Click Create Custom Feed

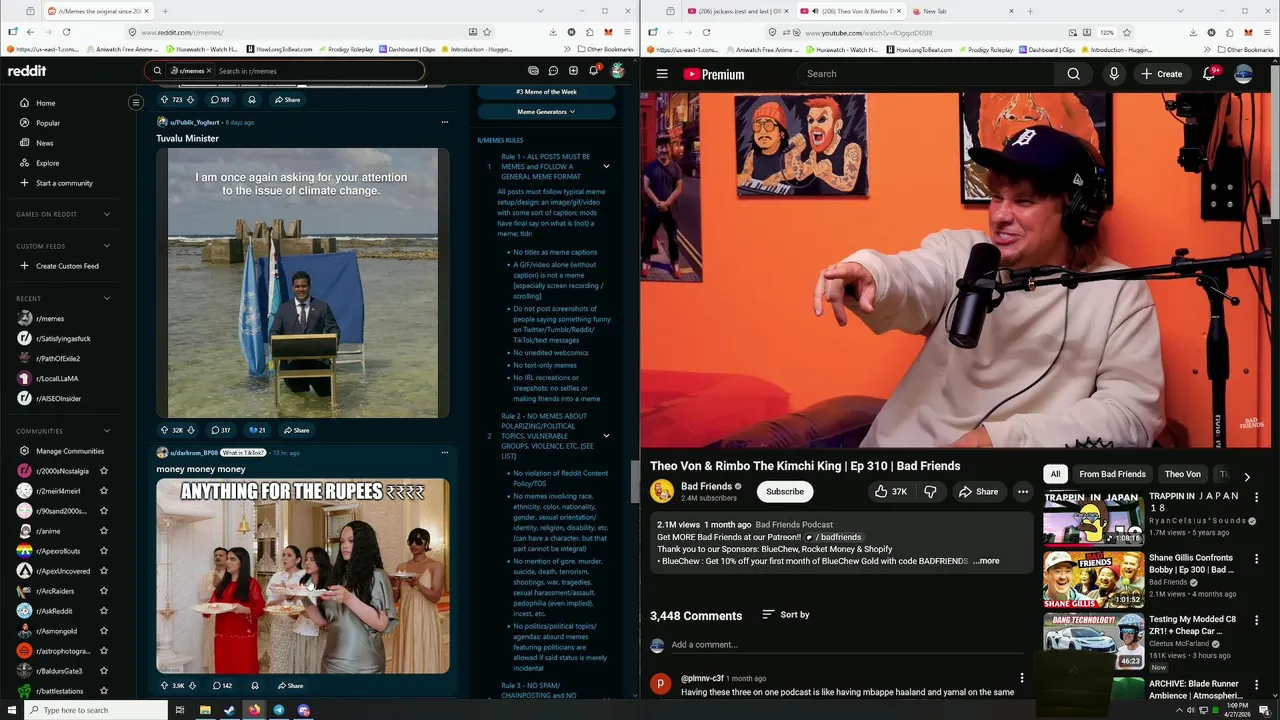coord(67,266)
